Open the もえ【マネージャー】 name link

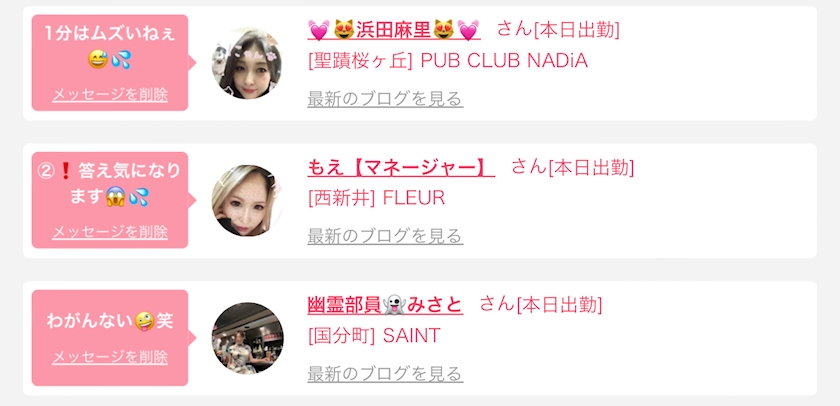[401, 167]
